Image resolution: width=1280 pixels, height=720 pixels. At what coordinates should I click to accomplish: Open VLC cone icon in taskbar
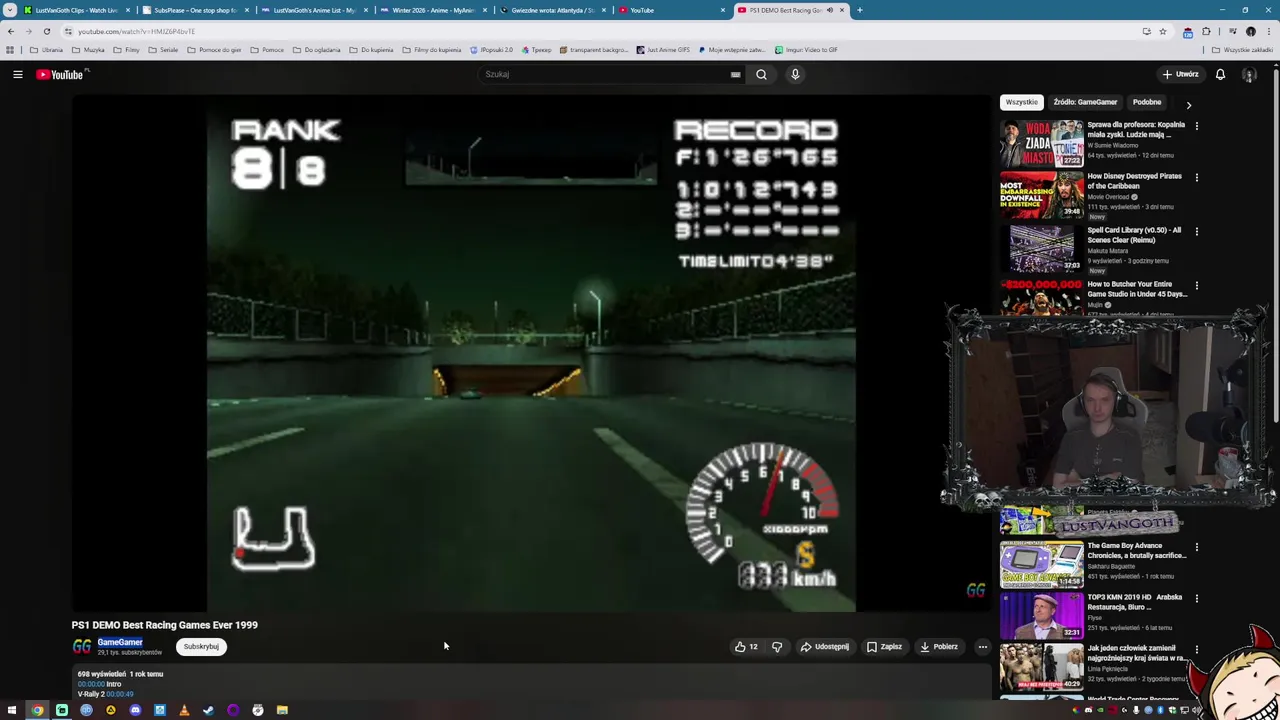(184, 710)
